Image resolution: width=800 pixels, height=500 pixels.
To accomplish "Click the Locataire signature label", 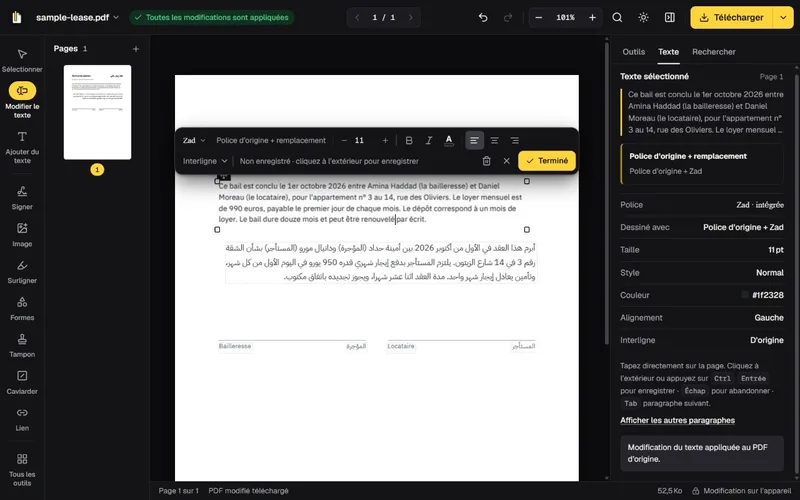I will [401, 346].
